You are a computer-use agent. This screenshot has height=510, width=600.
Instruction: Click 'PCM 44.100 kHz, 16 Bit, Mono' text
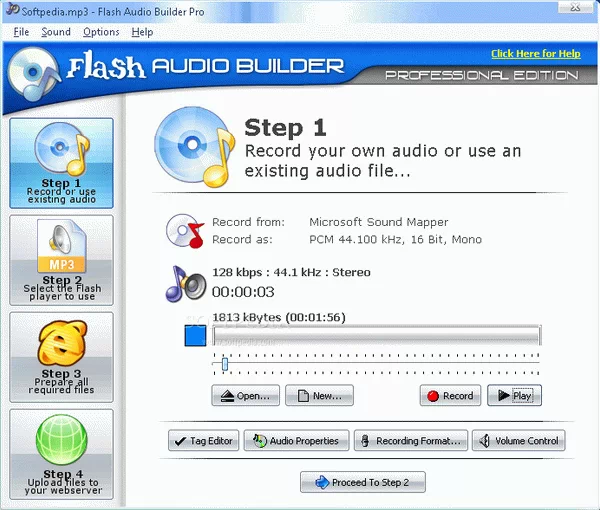(x=395, y=240)
